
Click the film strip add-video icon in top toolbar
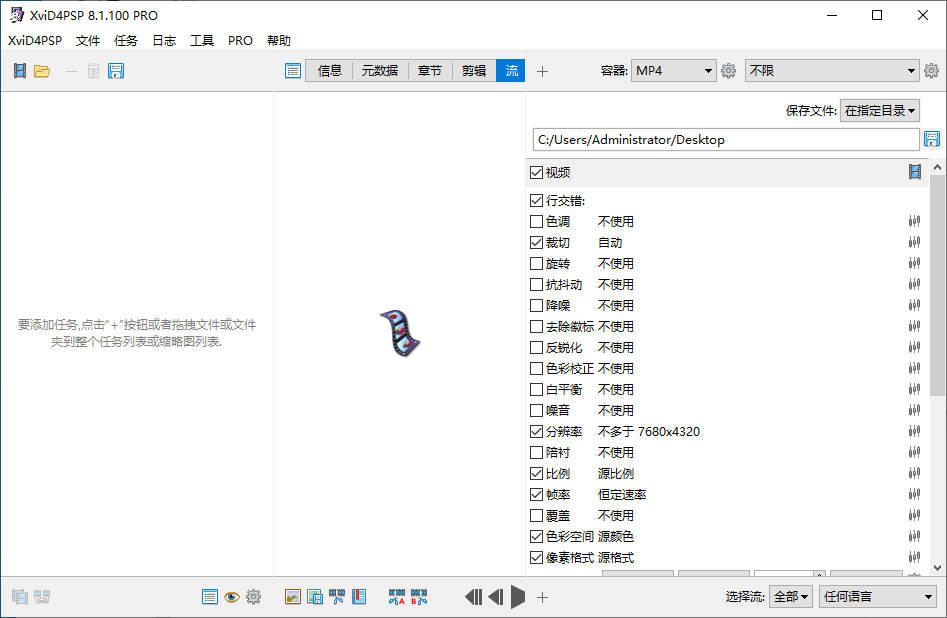[20, 71]
